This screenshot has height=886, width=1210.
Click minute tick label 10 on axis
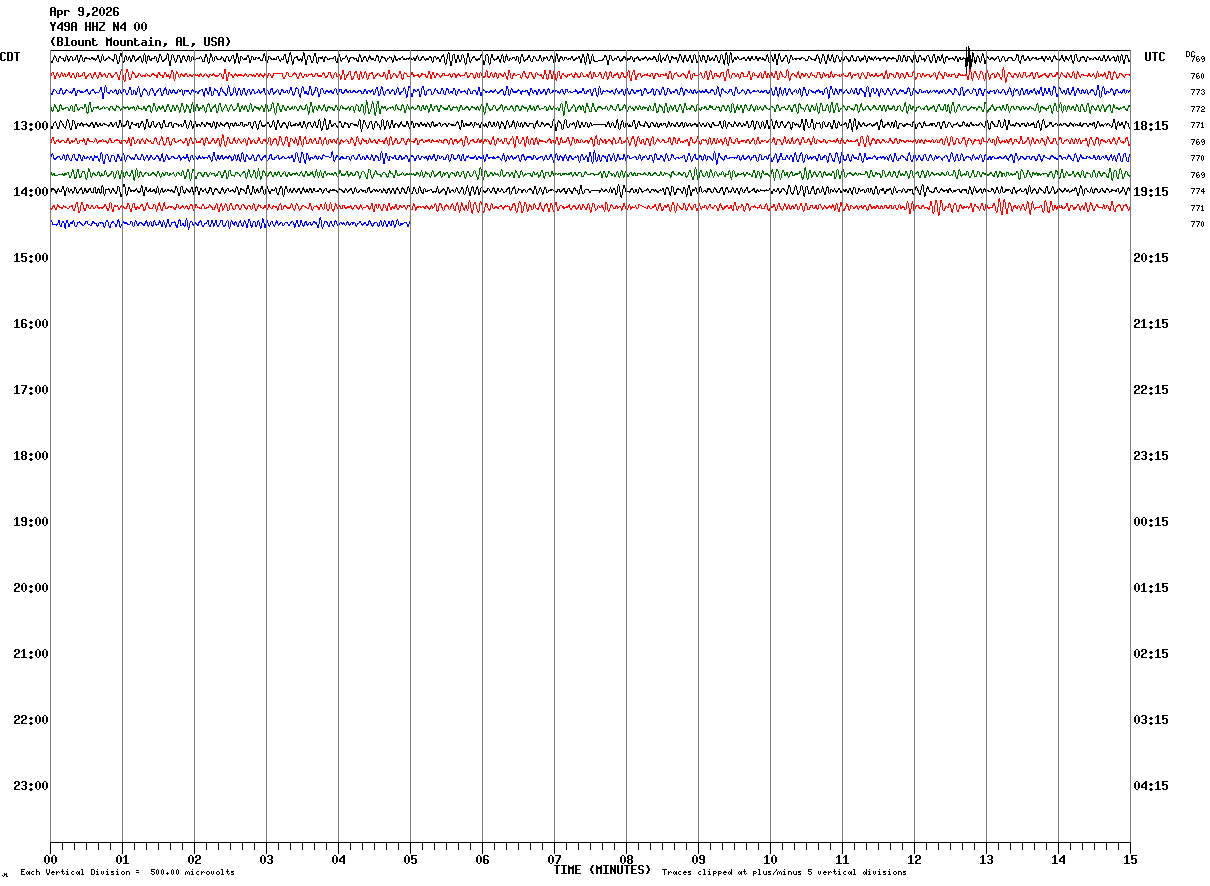point(770,860)
